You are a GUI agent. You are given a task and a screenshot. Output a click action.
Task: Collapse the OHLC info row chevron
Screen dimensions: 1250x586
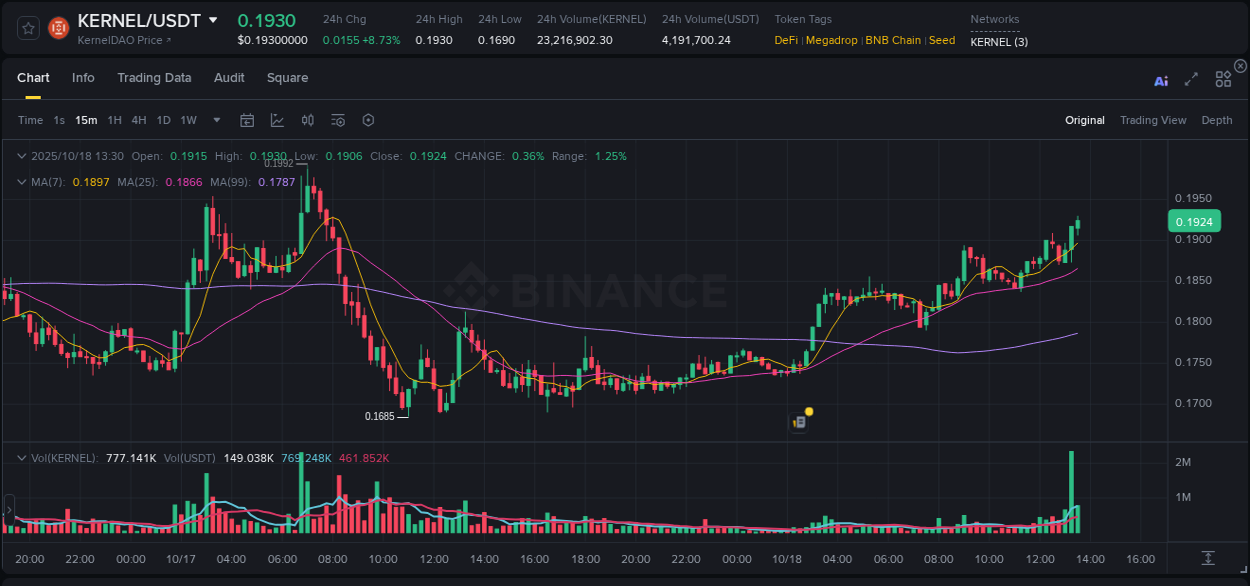coord(21,156)
